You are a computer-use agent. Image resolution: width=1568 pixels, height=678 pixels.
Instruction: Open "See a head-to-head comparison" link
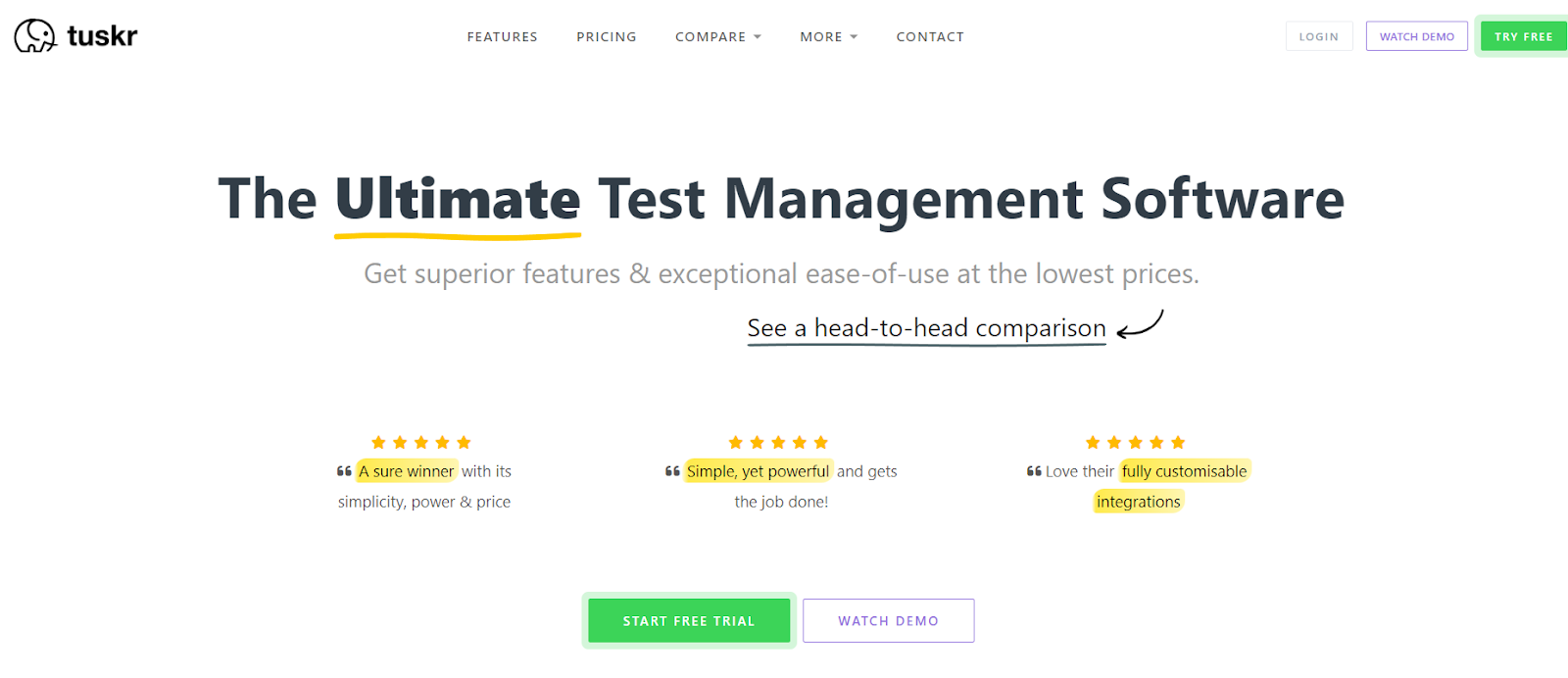pyautogui.click(x=927, y=328)
